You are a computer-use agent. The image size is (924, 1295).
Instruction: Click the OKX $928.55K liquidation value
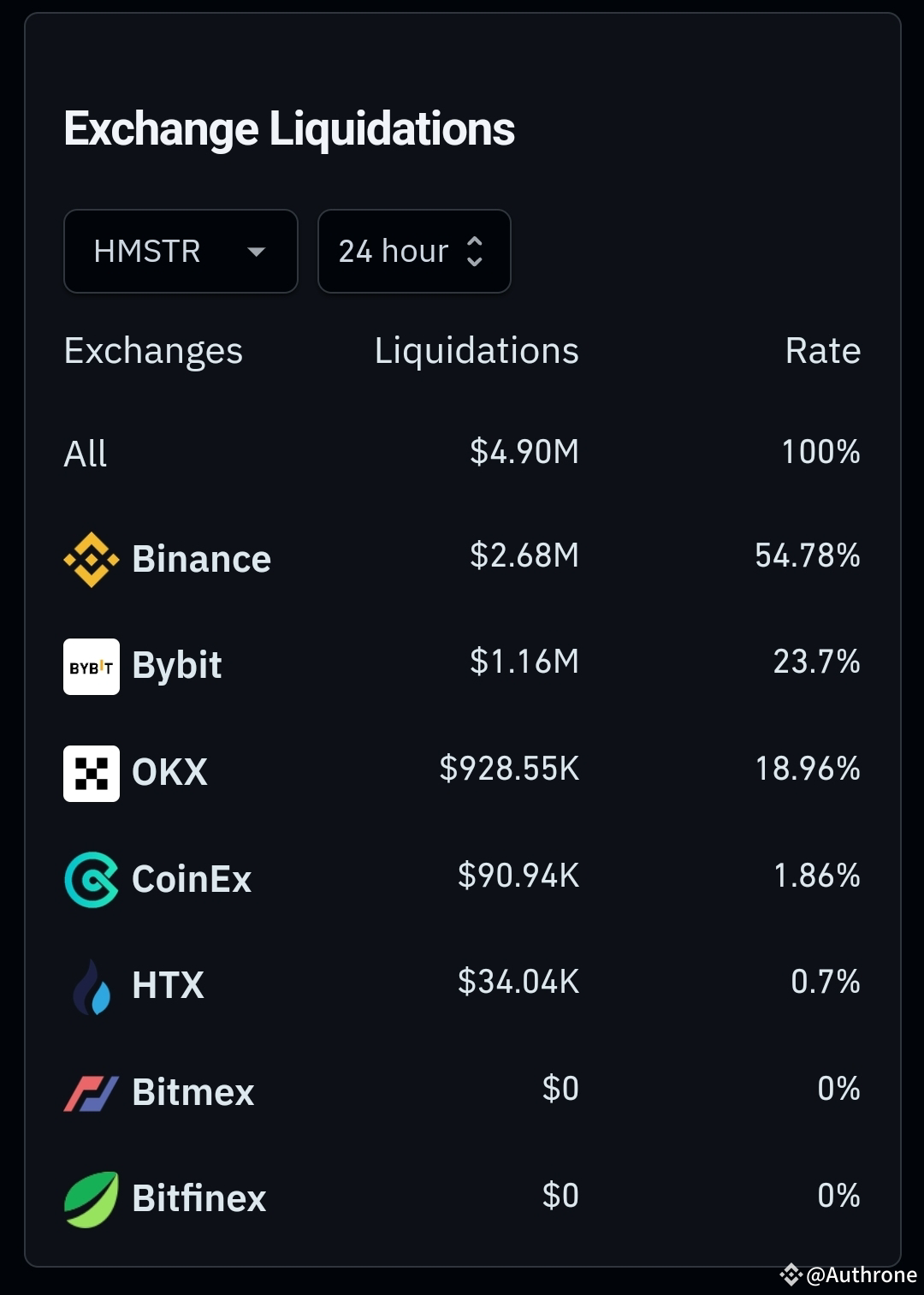tap(509, 769)
